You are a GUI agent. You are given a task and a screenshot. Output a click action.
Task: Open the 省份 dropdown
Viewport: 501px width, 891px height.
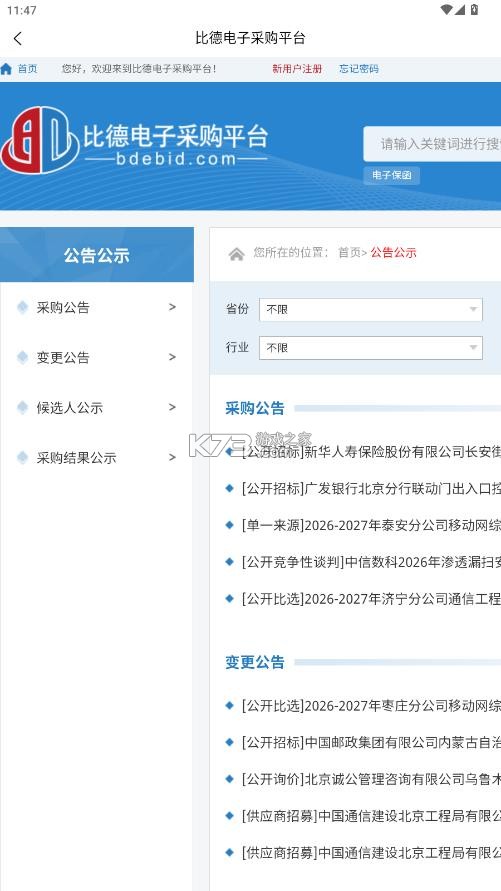click(x=371, y=310)
